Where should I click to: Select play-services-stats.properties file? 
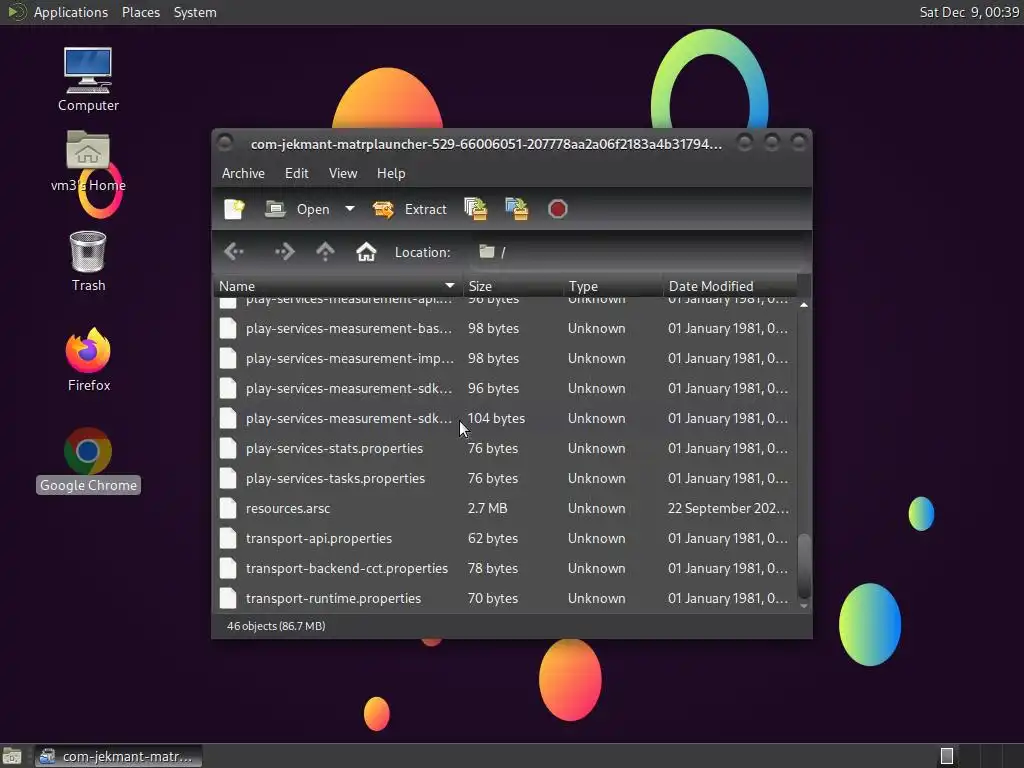(x=504, y=448)
